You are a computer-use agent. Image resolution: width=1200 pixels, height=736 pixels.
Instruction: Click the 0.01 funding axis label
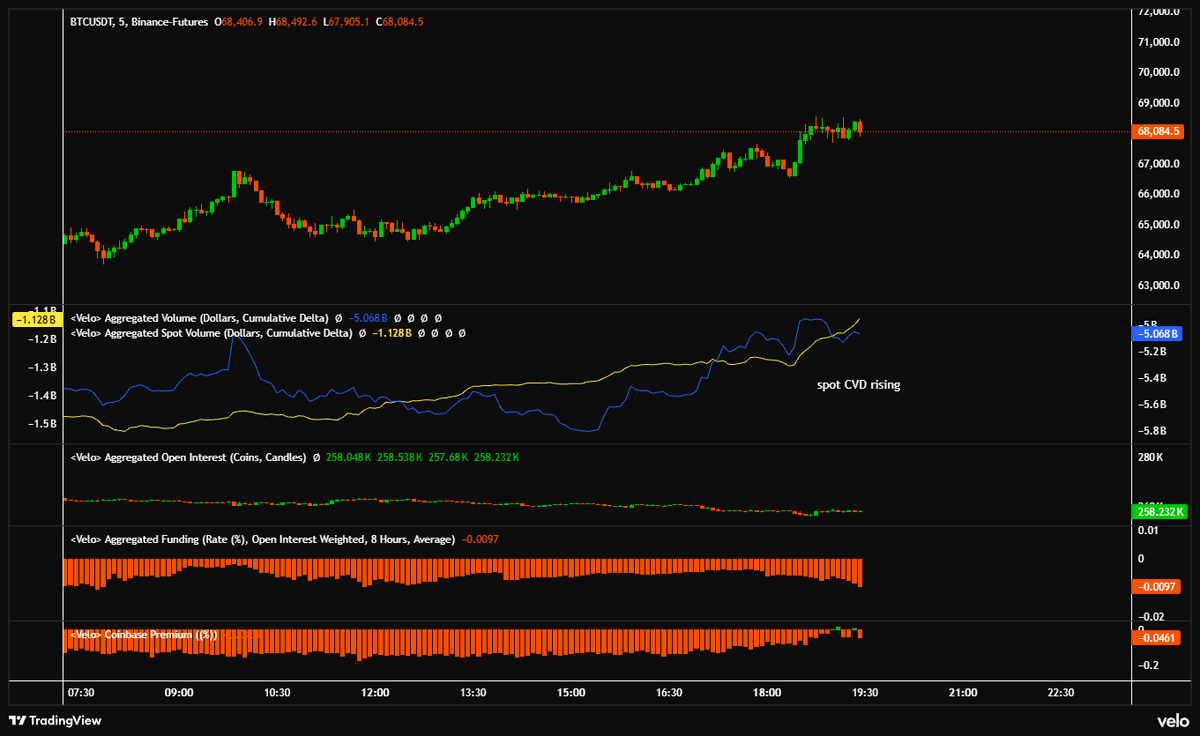(x=1149, y=529)
